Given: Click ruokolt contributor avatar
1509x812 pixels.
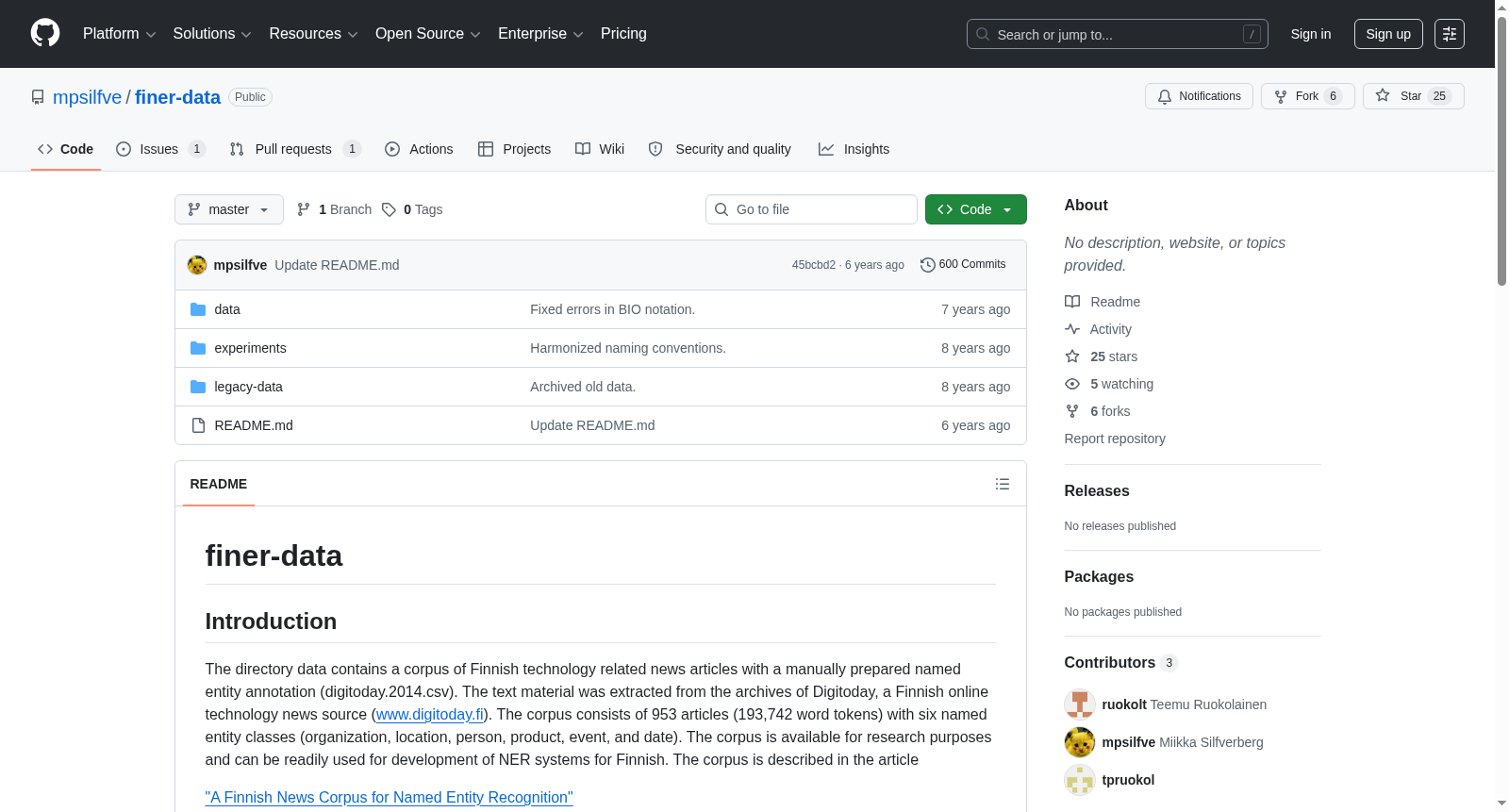Looking at the screenshot, I should [x=1080, y=704].
